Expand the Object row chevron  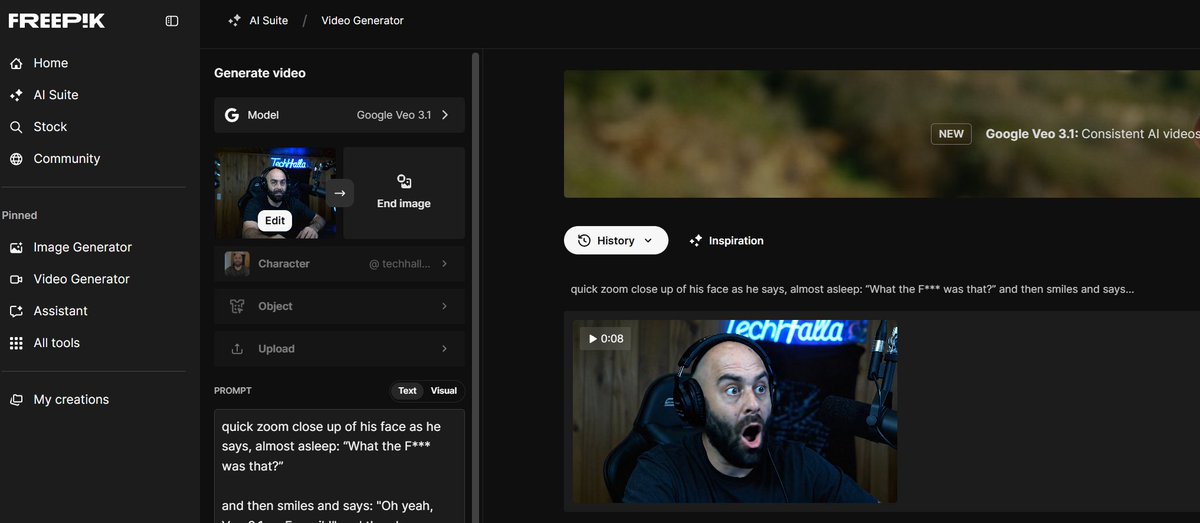pyautogui.click(x=444, y=306)
